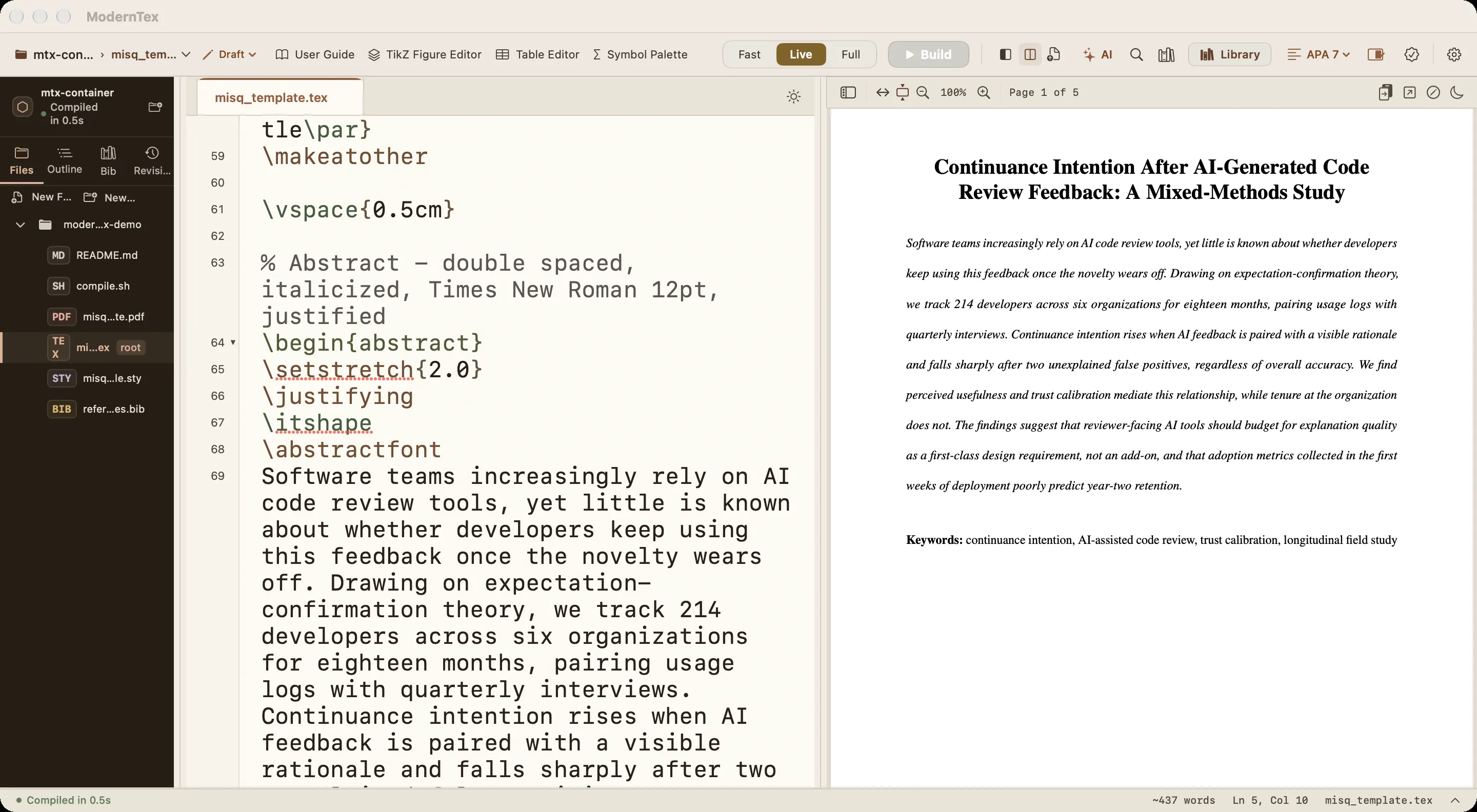Switch to Revisions sidebar tab

click(x=152, y=160)
